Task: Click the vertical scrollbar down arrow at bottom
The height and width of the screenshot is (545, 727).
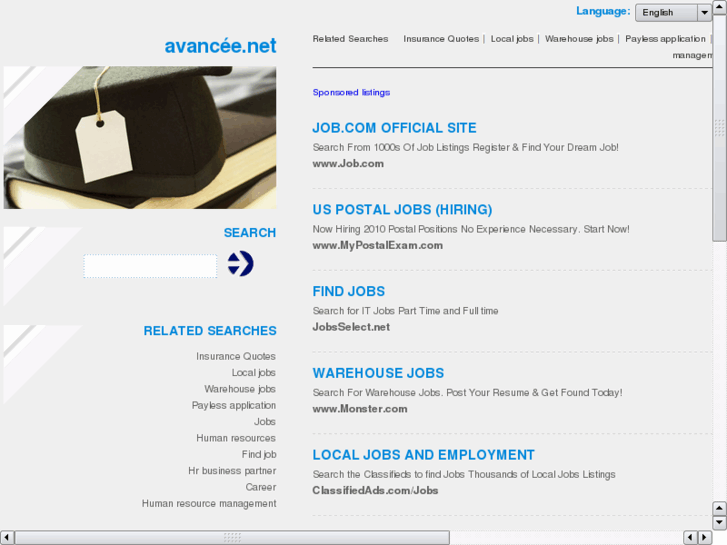Action: 719,523
